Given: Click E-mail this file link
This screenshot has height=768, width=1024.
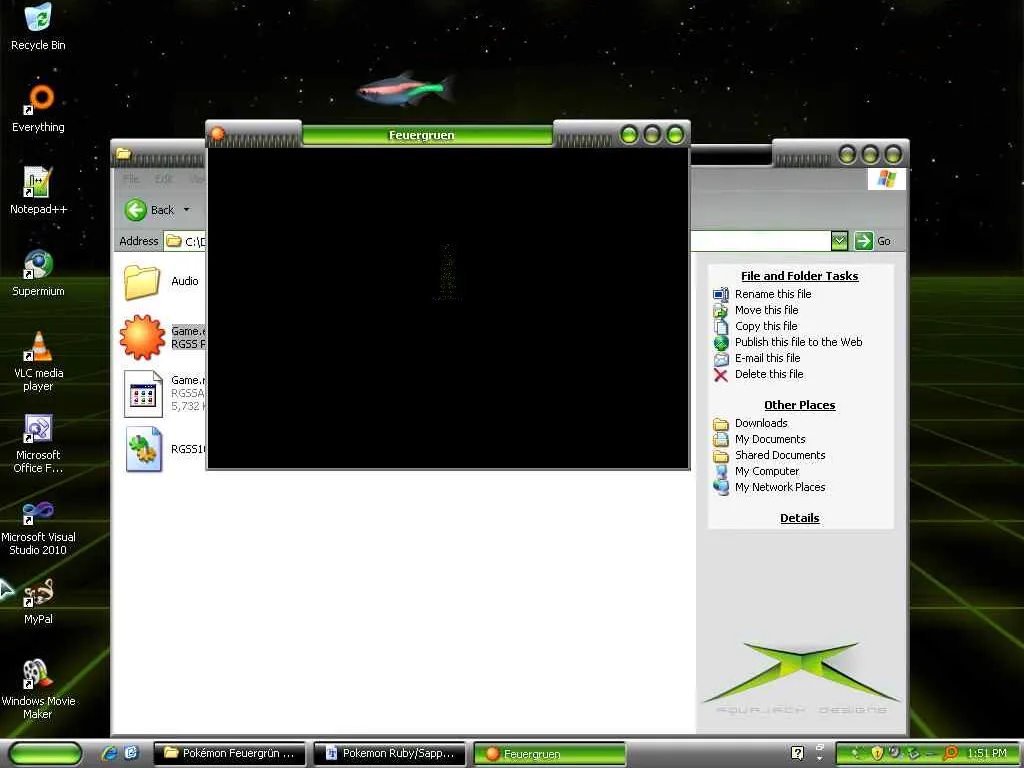Looking at the screenshot, I should click(x=767, y=358).
